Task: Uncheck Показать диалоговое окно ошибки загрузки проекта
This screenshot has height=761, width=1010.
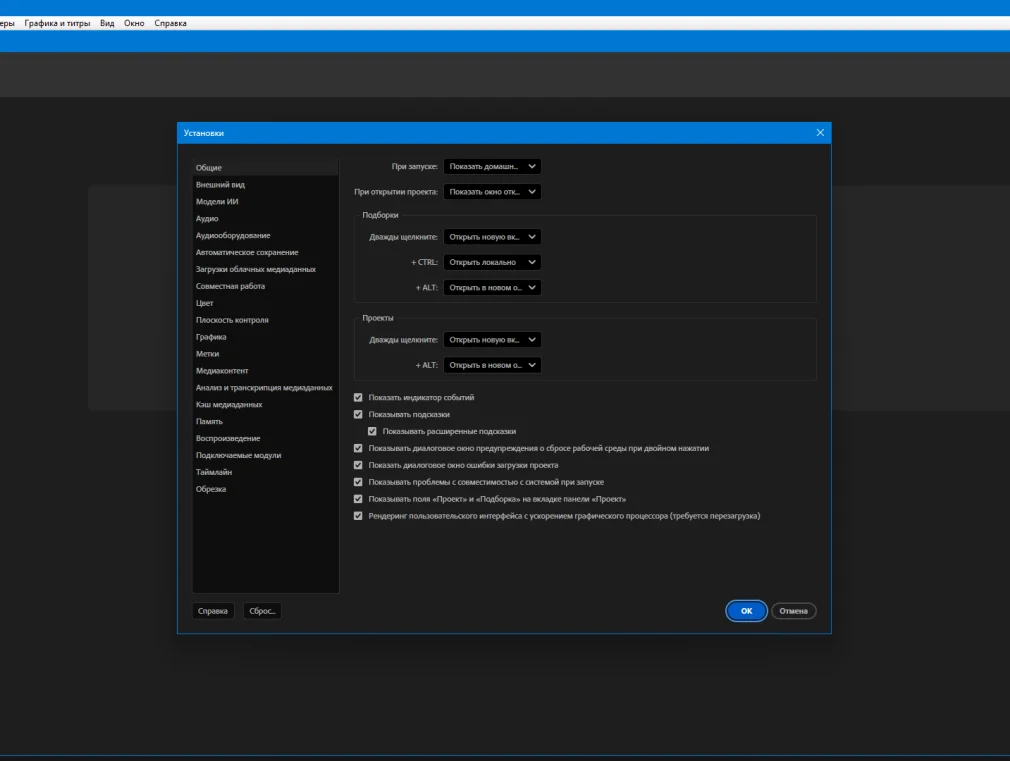Action: (x=359, y=465)
